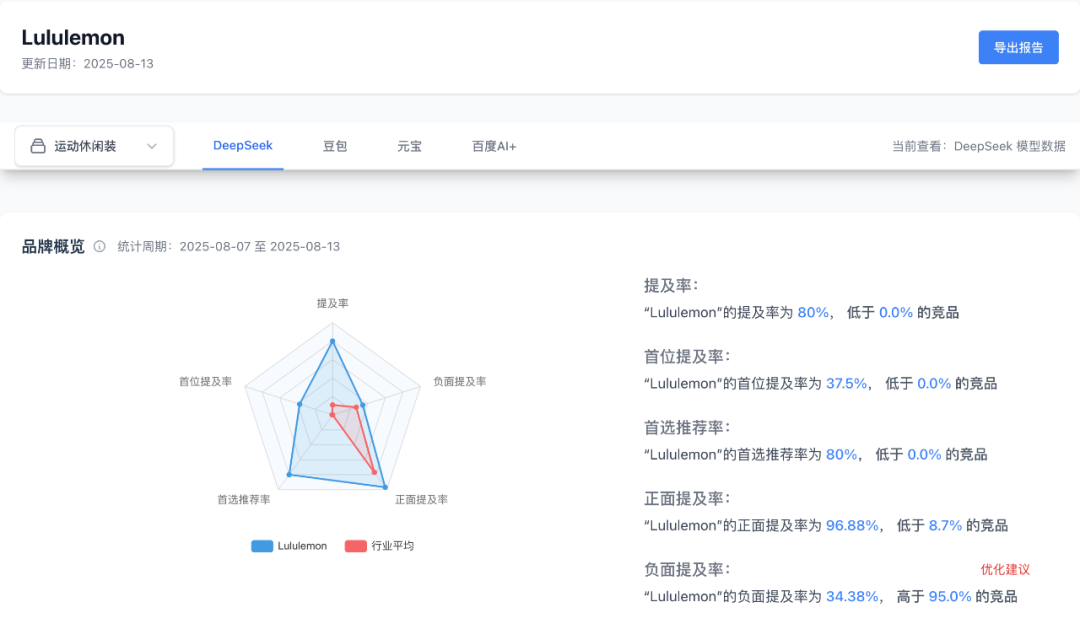Screen dimensions: 1080x629
Task: Click the 导出报告 export button
Action: pyautogui.click(x=1018, y=48)
